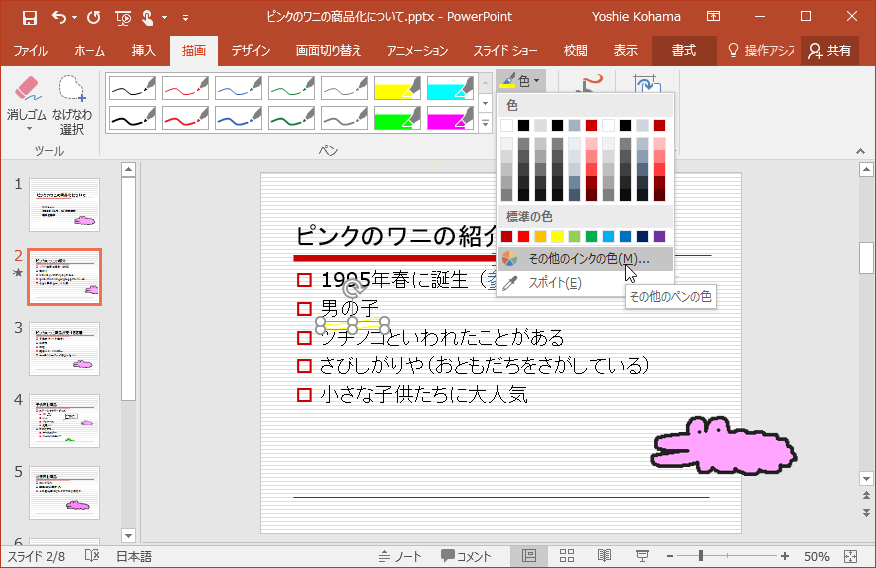Click the Undo arrow icon

pos(59,17)
